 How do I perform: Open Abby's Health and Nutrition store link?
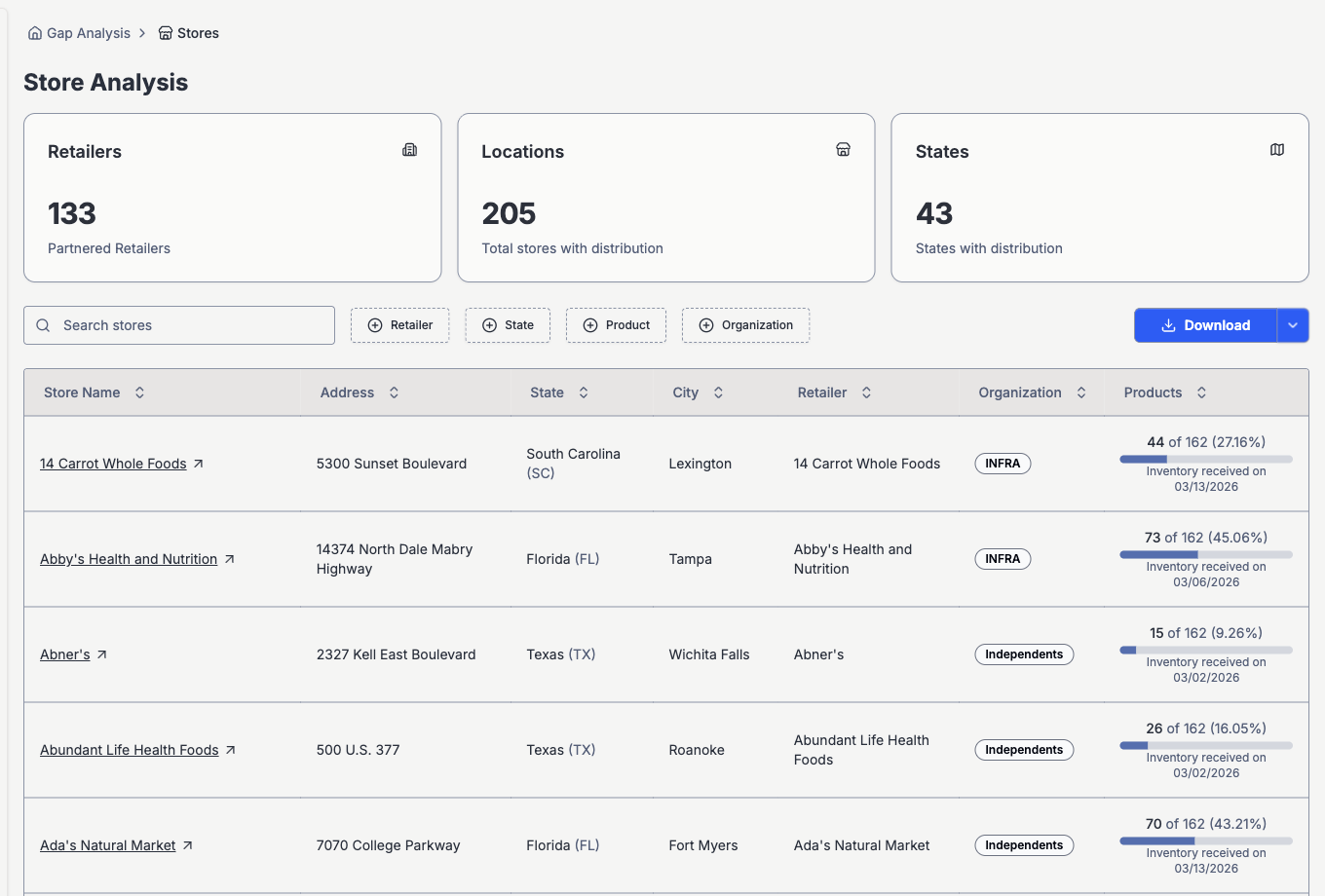129,559
